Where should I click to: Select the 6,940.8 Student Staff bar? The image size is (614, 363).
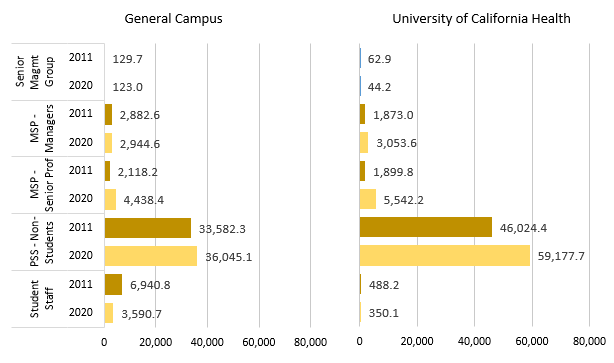[x=113, y=284]
